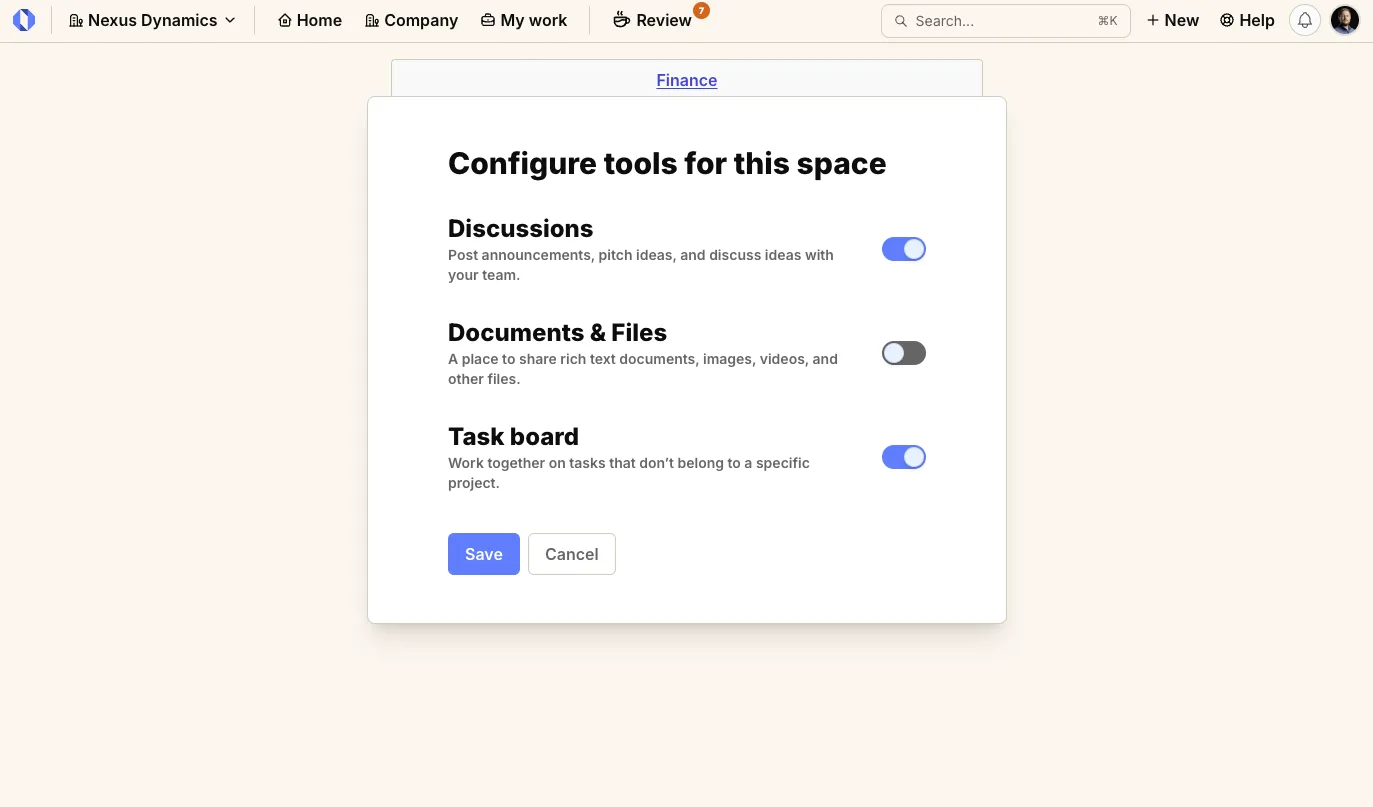Open the user avatar menu
The image size is (1373, 807).
(1344, 19)
